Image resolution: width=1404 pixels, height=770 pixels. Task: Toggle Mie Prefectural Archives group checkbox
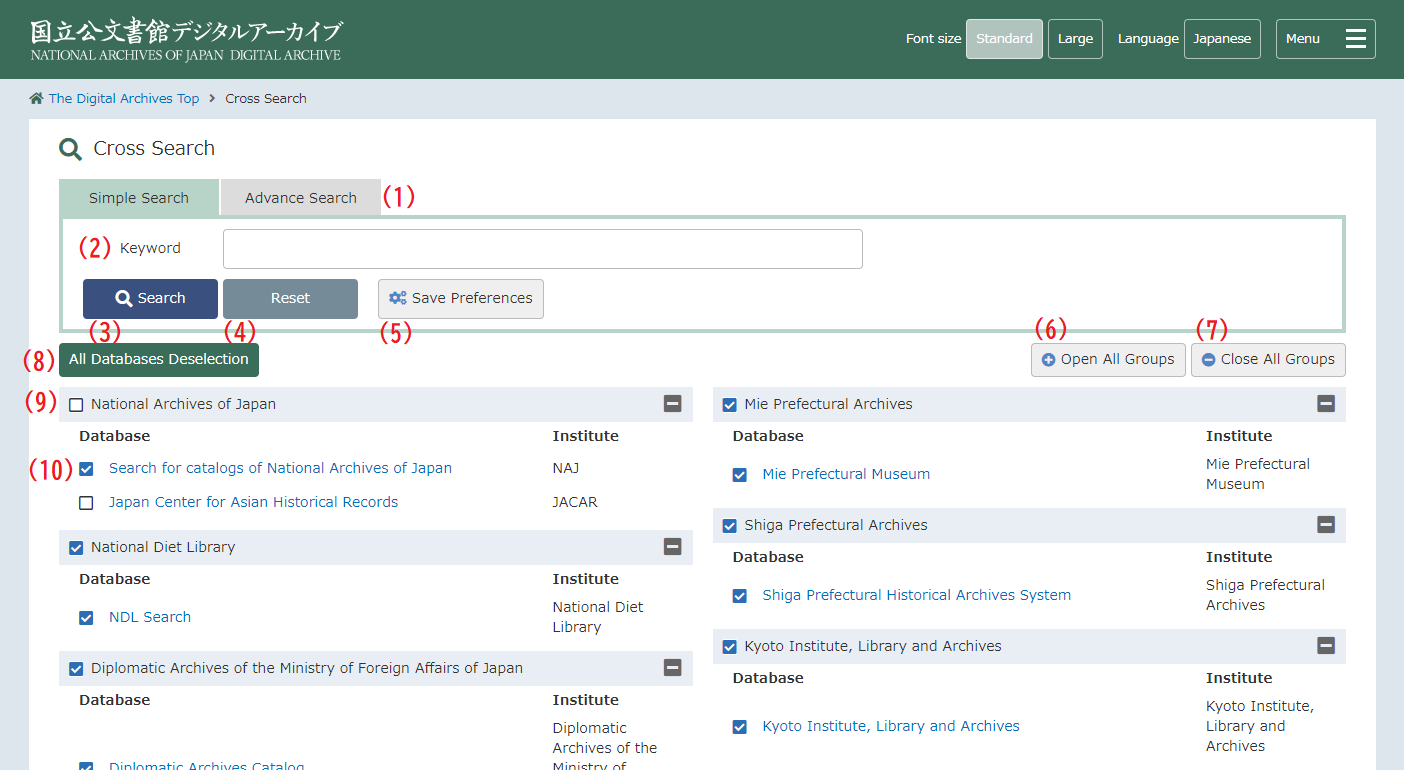pos(730,405)
